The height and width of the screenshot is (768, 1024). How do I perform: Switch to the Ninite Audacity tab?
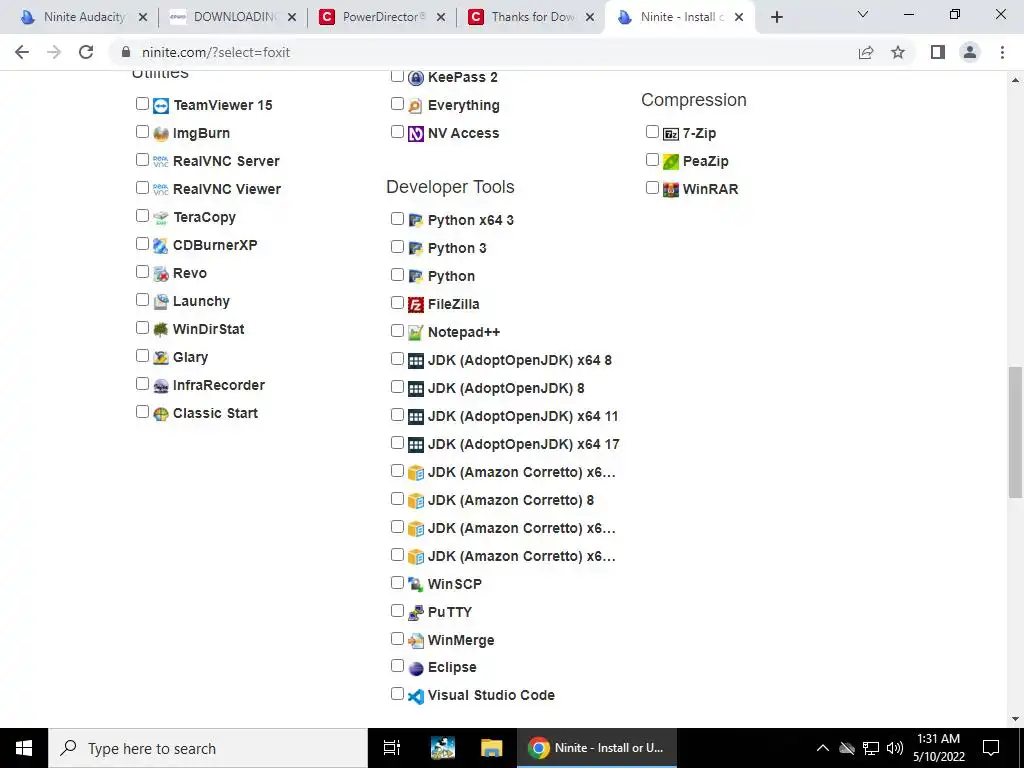pyautogui.click(x=82, y=17)
